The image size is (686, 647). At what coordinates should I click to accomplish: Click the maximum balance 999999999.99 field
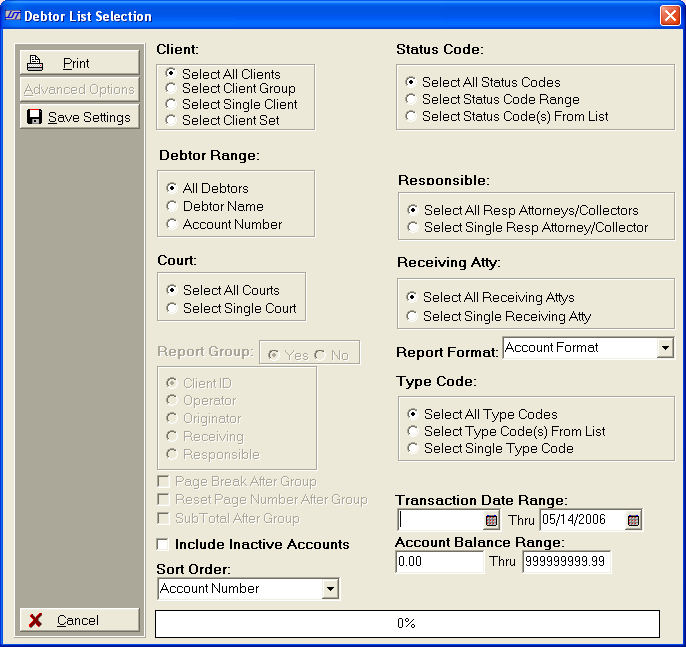click(565, 562)
